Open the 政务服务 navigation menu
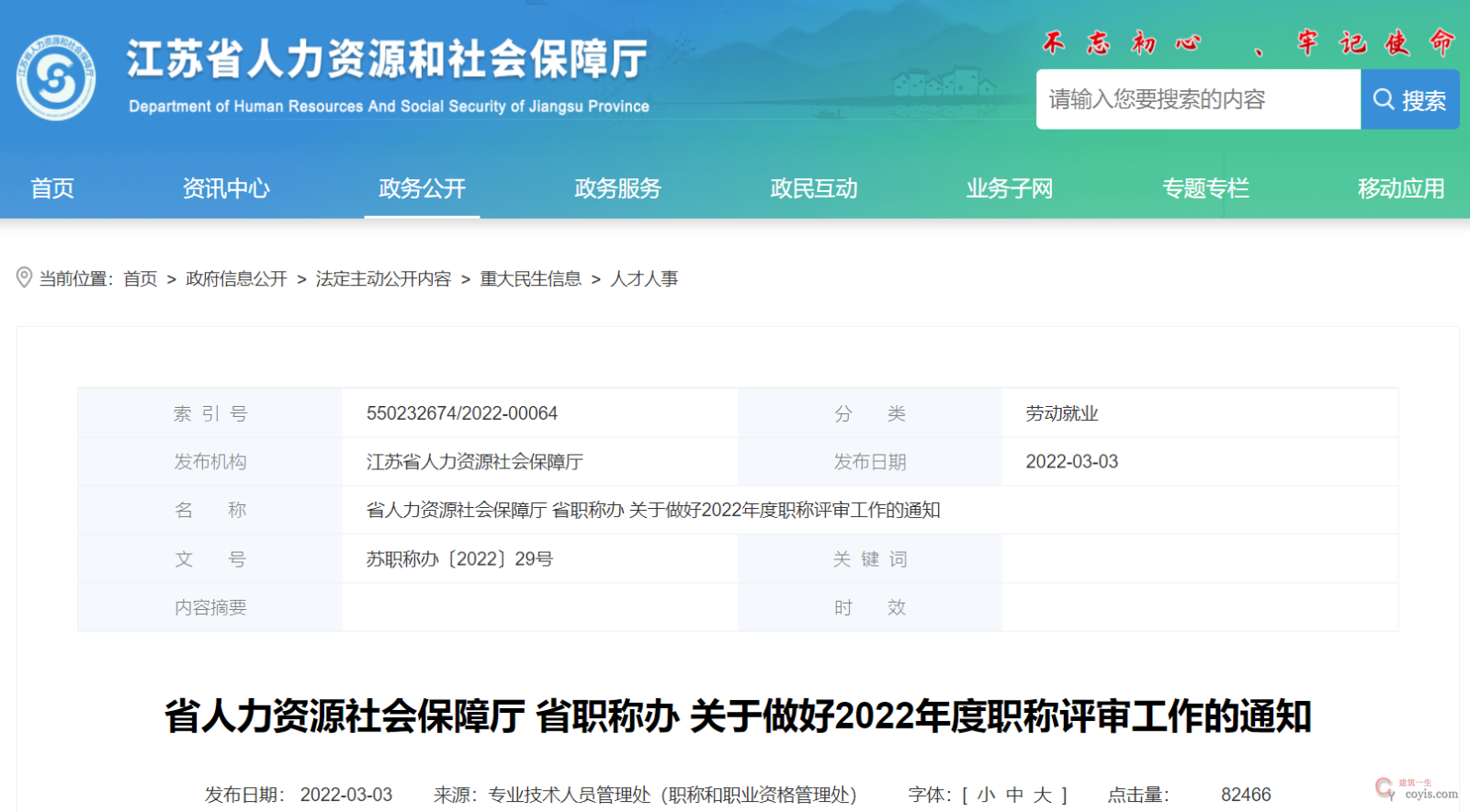1470x812 pixels. pos(617,188)
